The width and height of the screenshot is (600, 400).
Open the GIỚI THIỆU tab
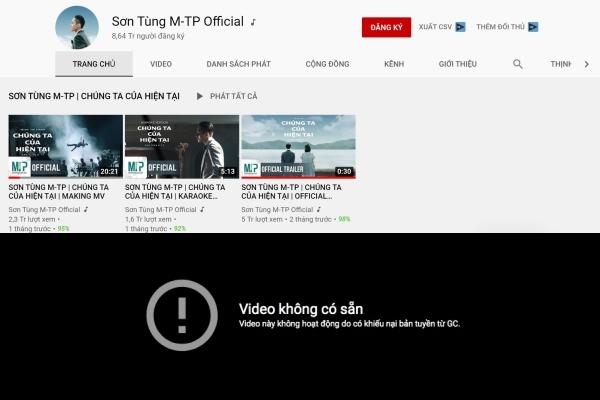(458, 64)
